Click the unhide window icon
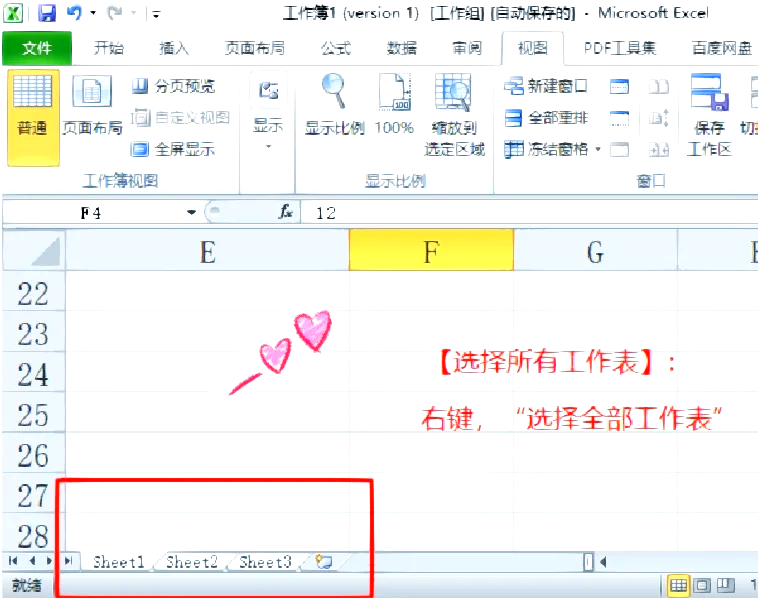 tap(619, 150)
